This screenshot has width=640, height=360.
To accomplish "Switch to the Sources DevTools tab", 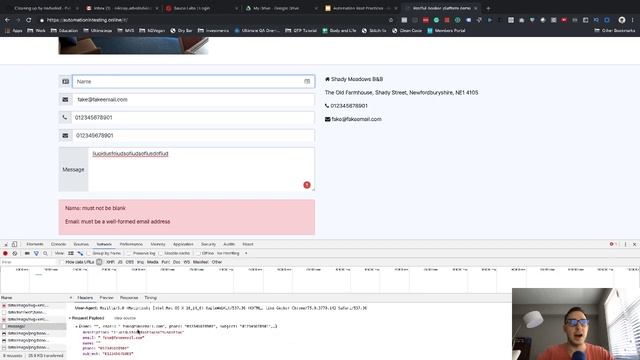I will (x=81, y=244).
